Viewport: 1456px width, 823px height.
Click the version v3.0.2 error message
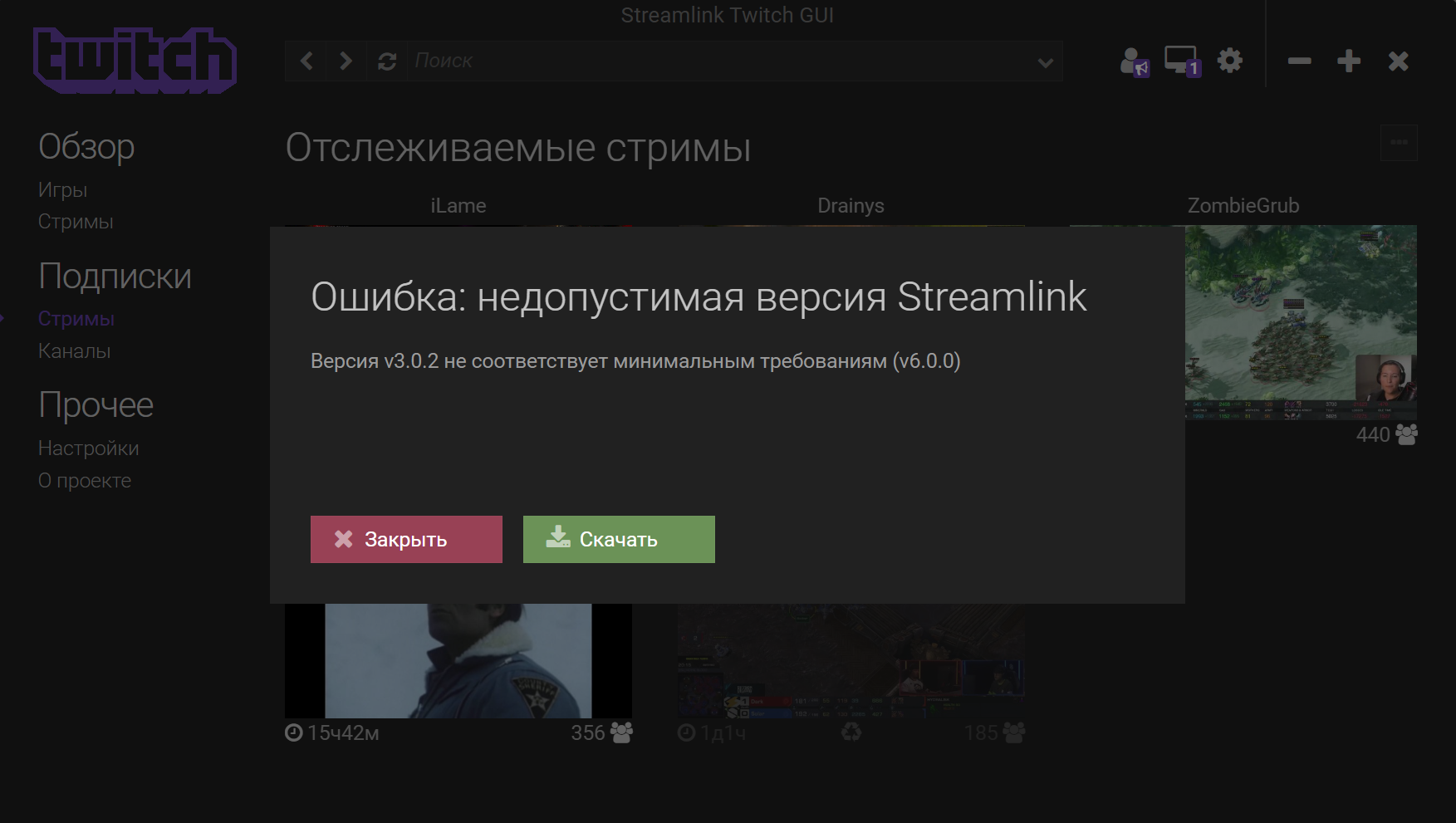pos(635,361)
